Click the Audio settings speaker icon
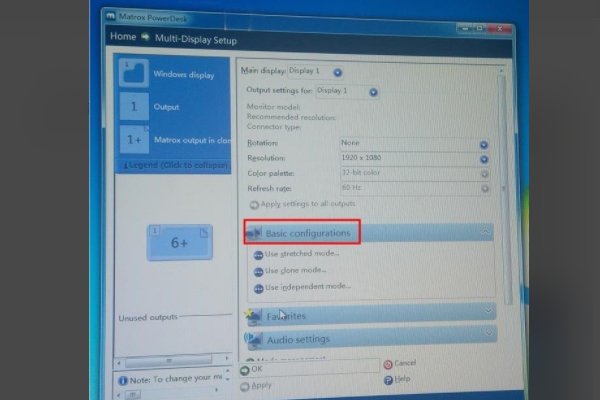The height and width of the screenshot is (400, 600). tap(255, 340)
